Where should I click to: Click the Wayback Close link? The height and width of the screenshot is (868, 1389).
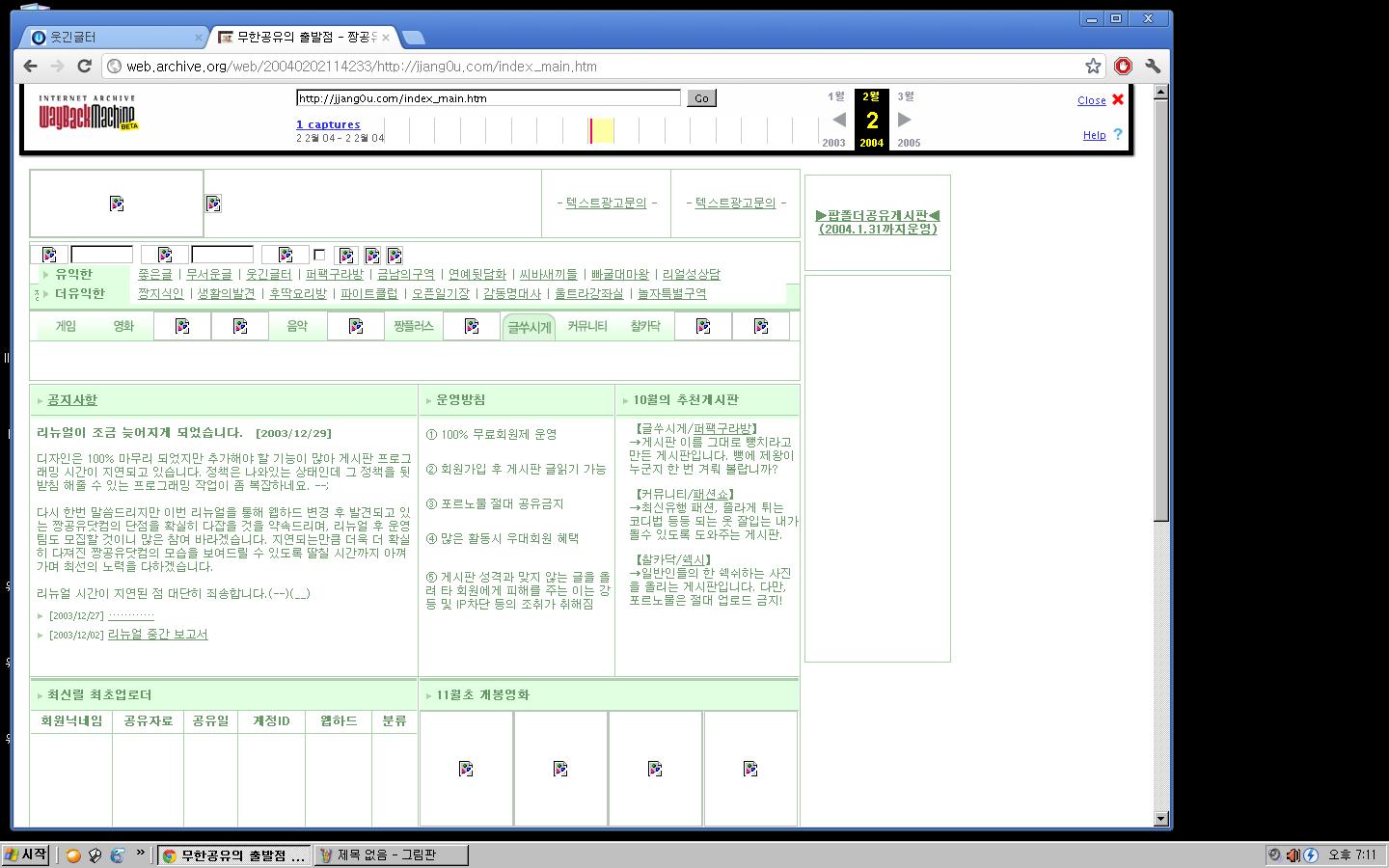tap(1091, 100)
